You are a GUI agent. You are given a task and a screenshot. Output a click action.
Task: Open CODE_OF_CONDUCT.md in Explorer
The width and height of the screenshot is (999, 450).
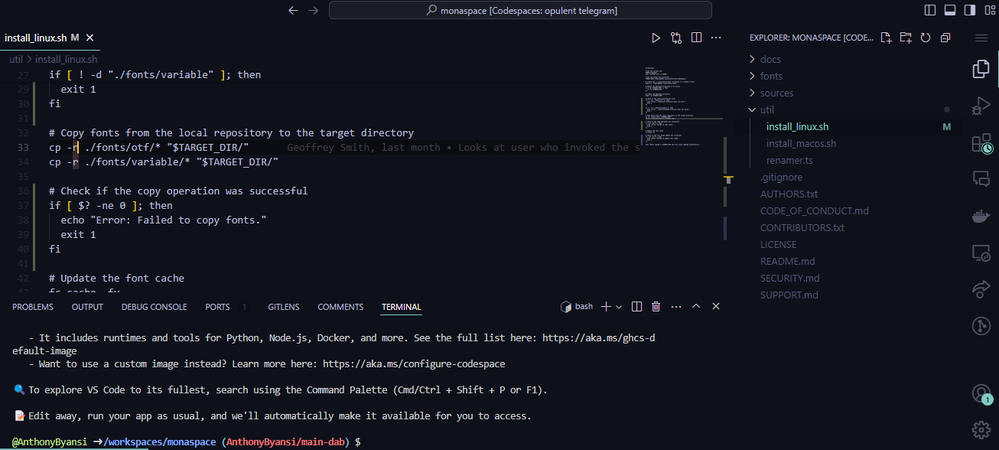click(x=814, y=210)
